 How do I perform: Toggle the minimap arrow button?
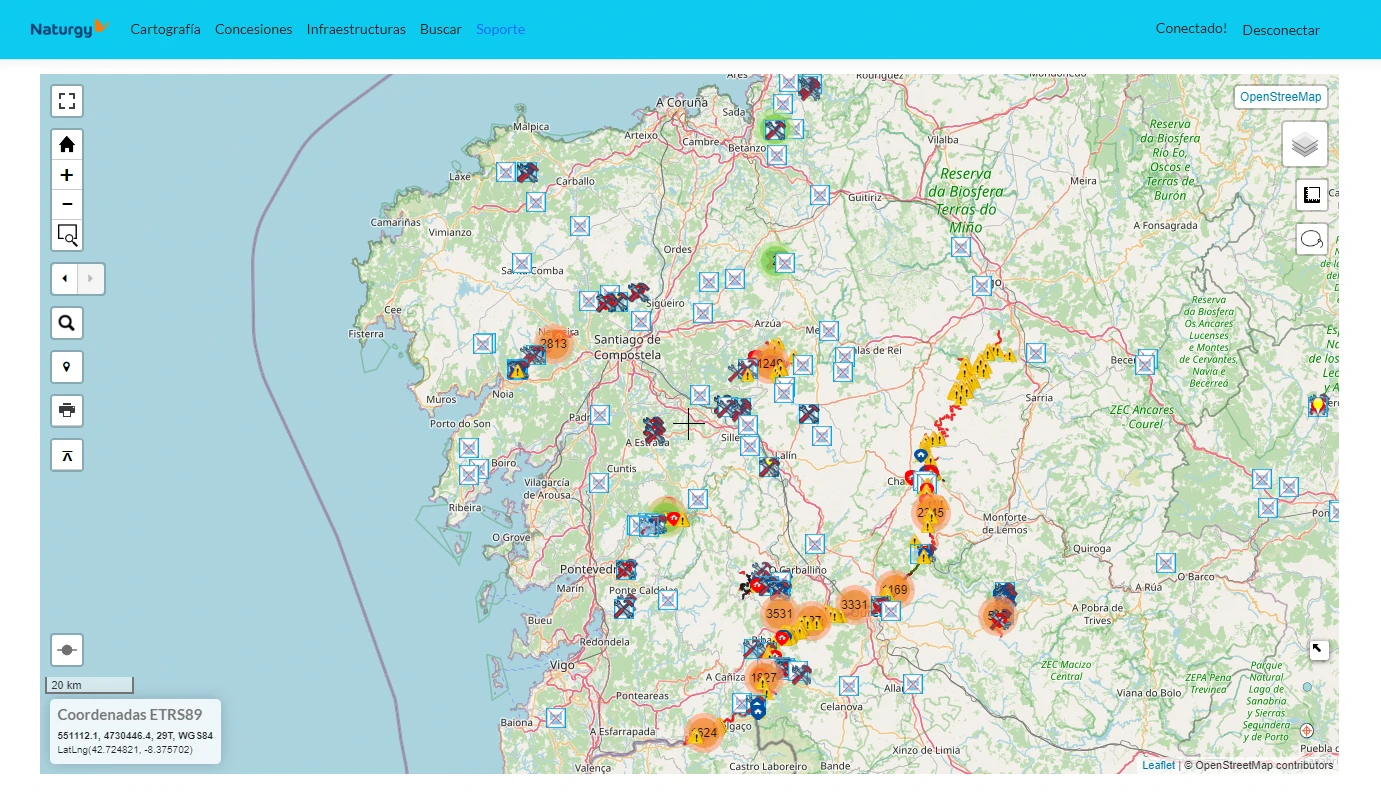(1318, 649)
